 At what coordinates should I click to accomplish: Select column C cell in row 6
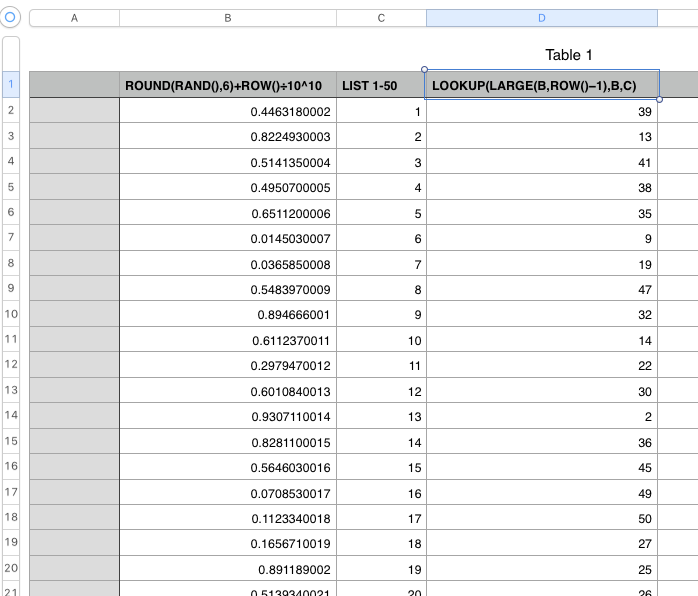[x=381, y=212]
